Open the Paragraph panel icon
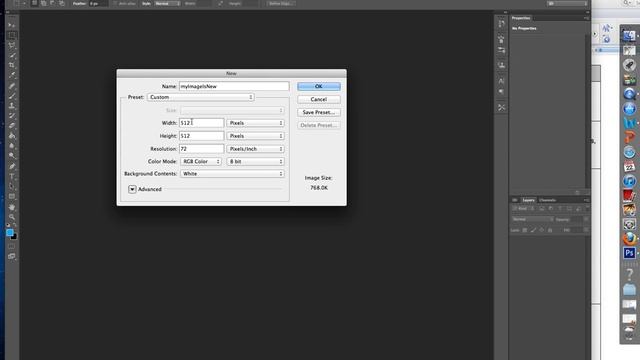 tap(501, 91)
